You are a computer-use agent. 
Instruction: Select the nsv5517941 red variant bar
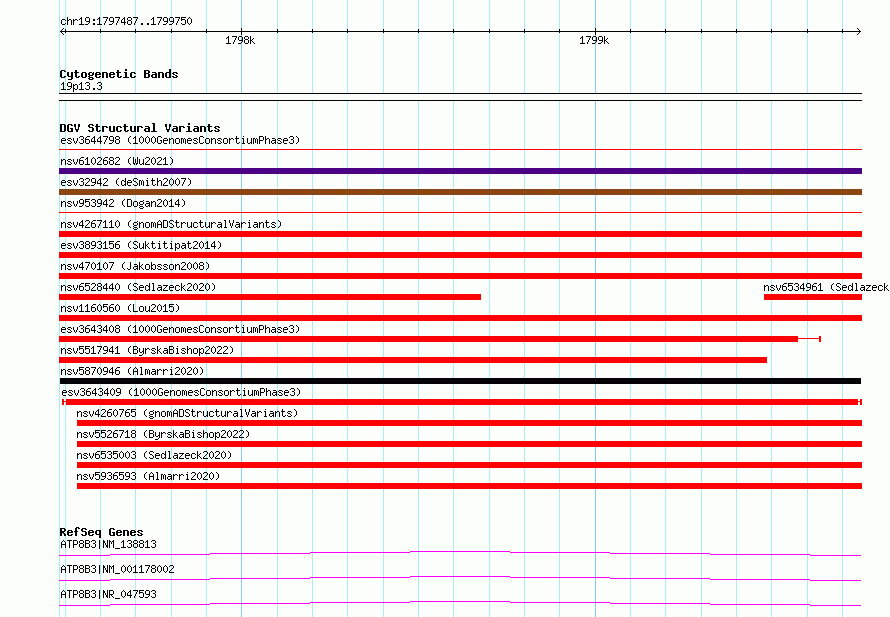(x=413, y=360)
